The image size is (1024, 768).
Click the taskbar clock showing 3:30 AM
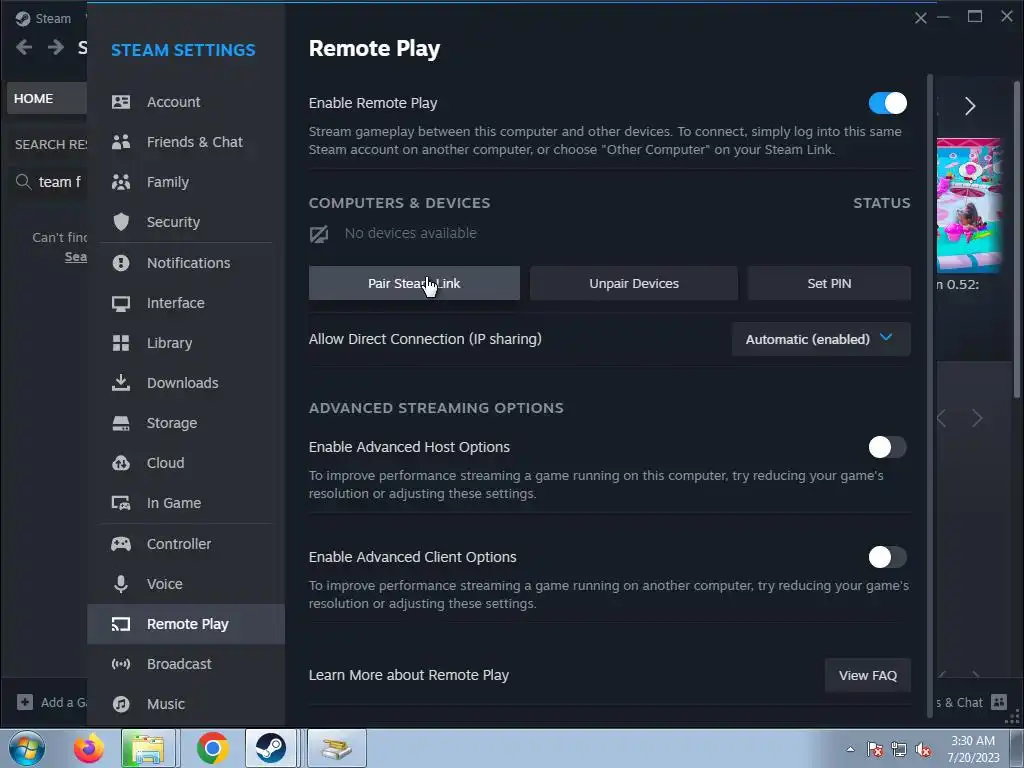(973, 749)
